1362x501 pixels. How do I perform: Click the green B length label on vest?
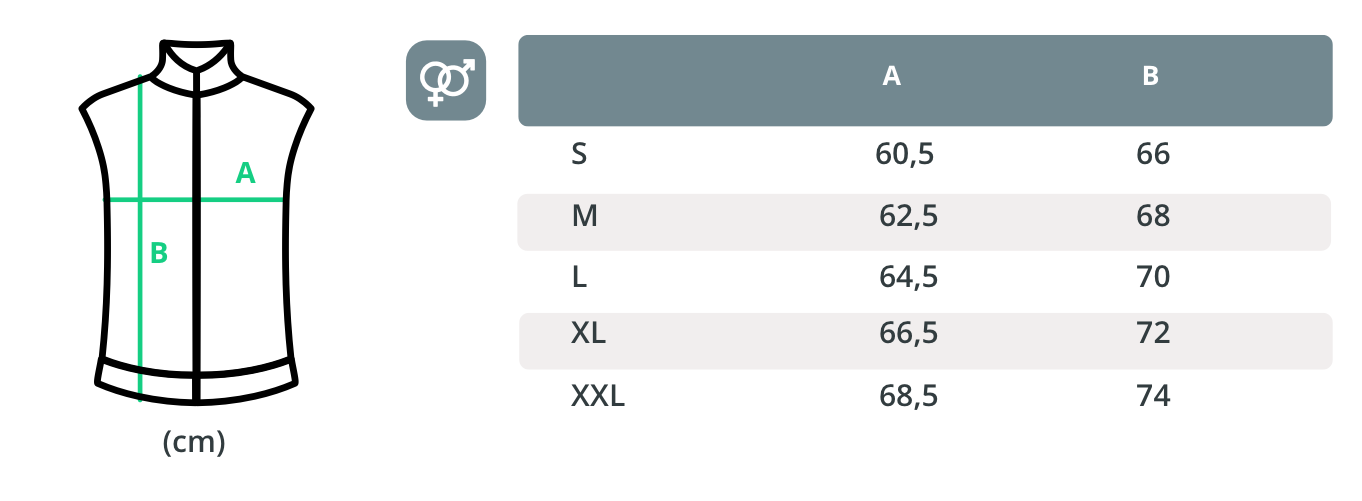pos(159,254)
